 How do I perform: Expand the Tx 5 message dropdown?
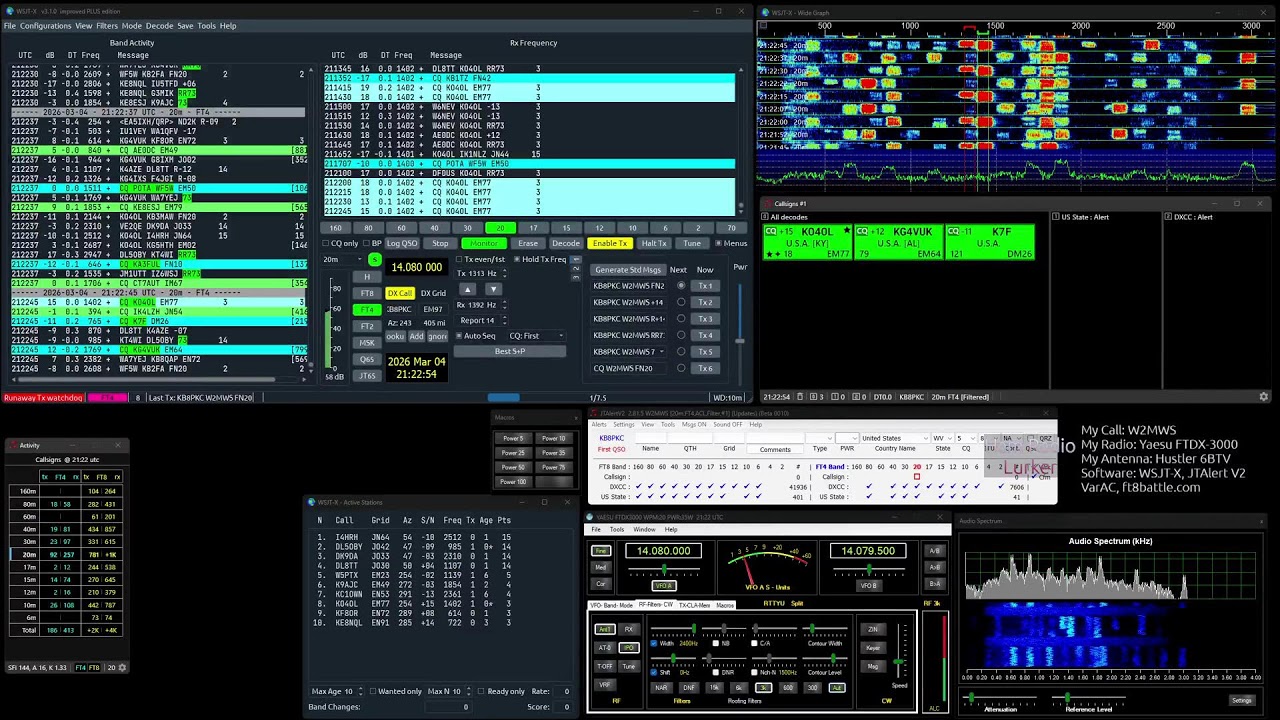click(x=662, y=352)
